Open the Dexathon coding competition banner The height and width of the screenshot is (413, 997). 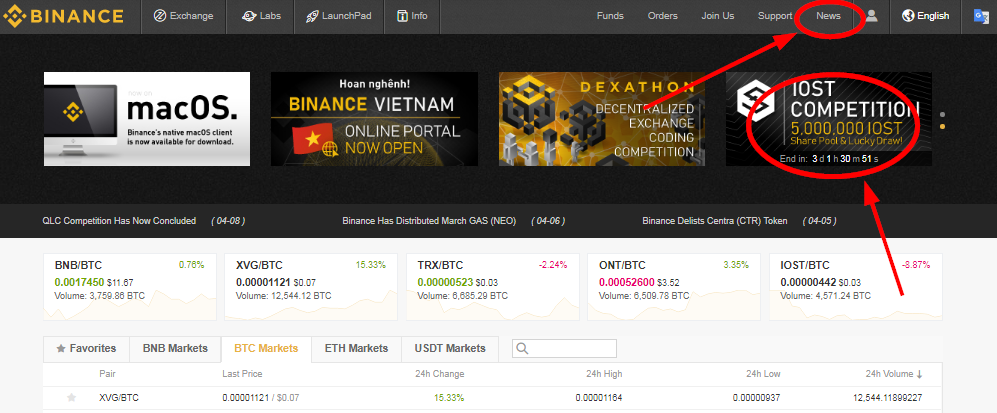point(602,119)
